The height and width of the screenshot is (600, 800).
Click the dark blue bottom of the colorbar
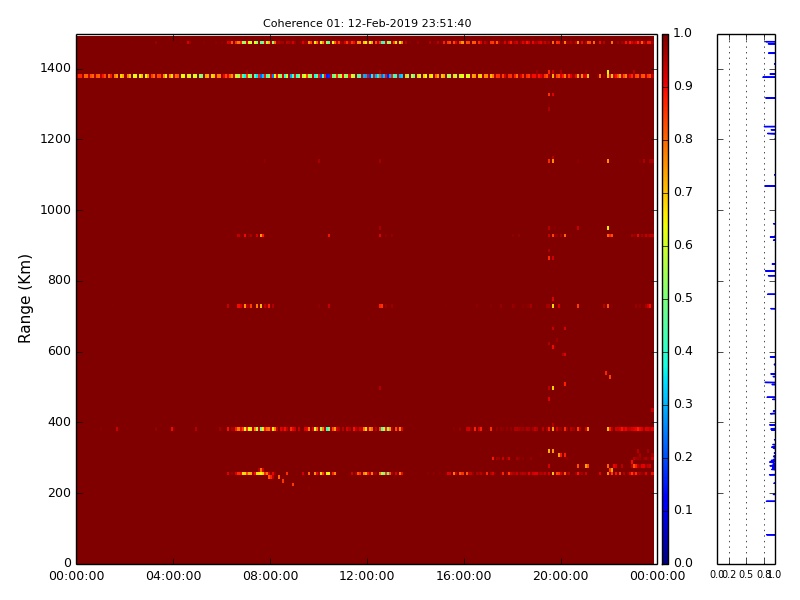pyautogui.click(x=665, y=554)
